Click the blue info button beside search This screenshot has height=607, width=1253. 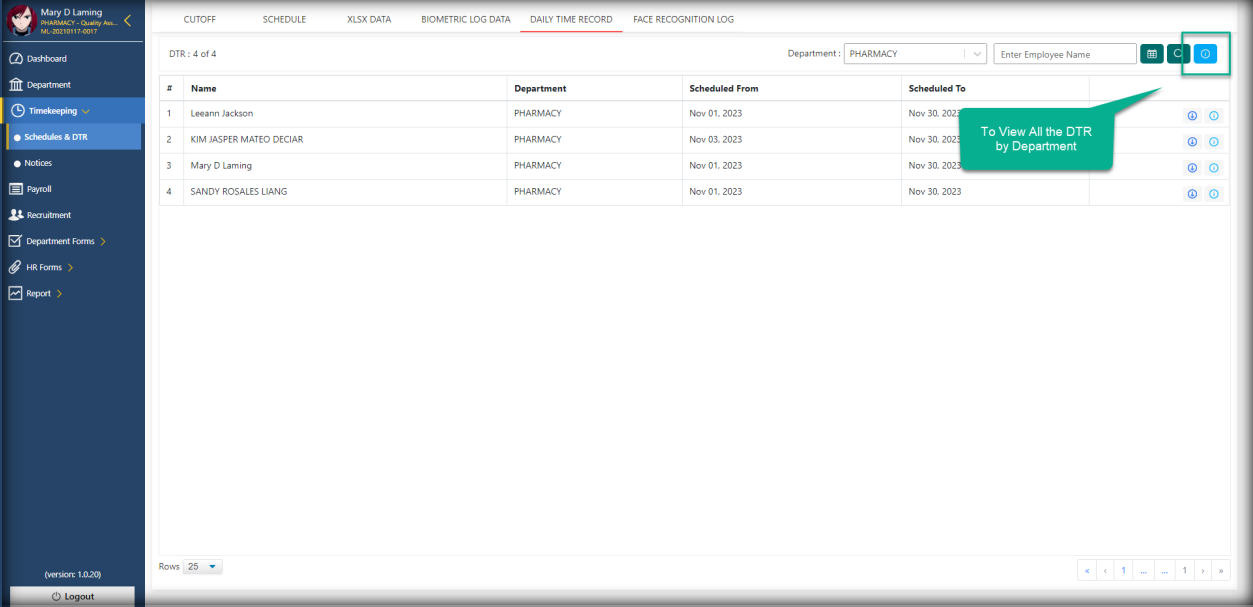click(1205, 54)
